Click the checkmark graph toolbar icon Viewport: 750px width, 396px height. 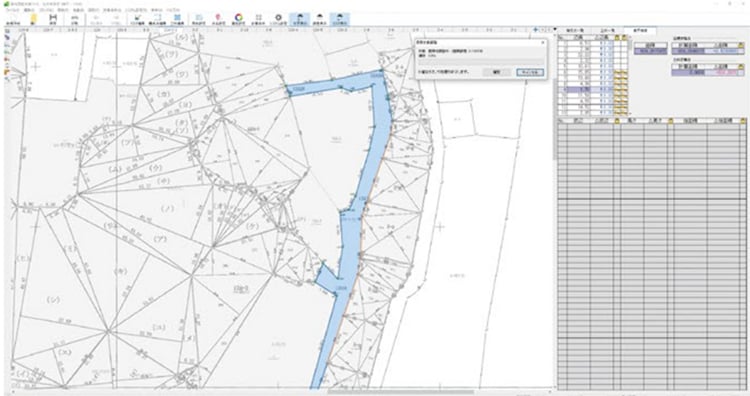point(137,18)
